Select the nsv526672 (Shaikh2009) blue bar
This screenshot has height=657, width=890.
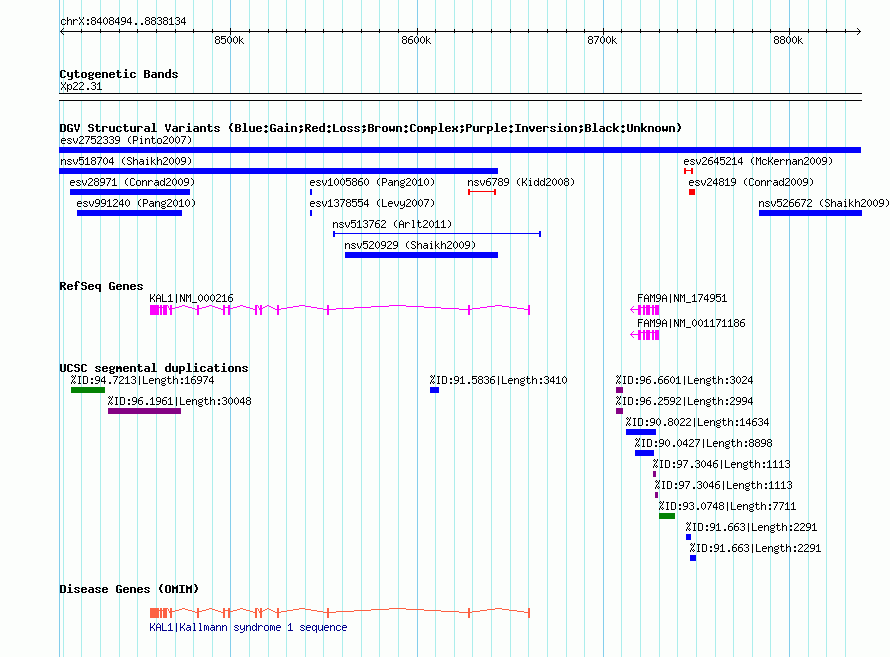[x=810, y=213]
